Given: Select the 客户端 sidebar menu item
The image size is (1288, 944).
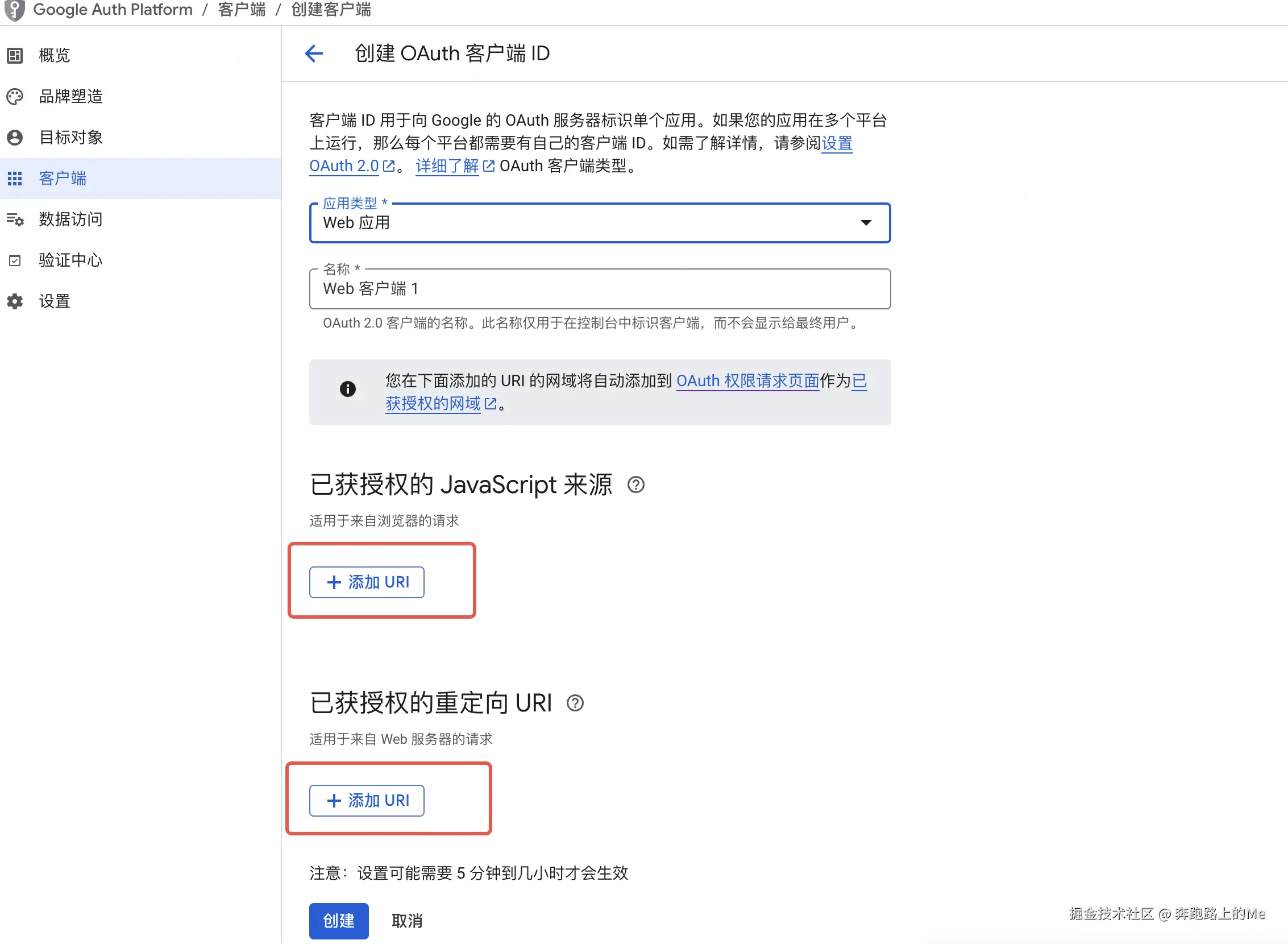Looking at the screenshot, I should click(x=63, y=179).
